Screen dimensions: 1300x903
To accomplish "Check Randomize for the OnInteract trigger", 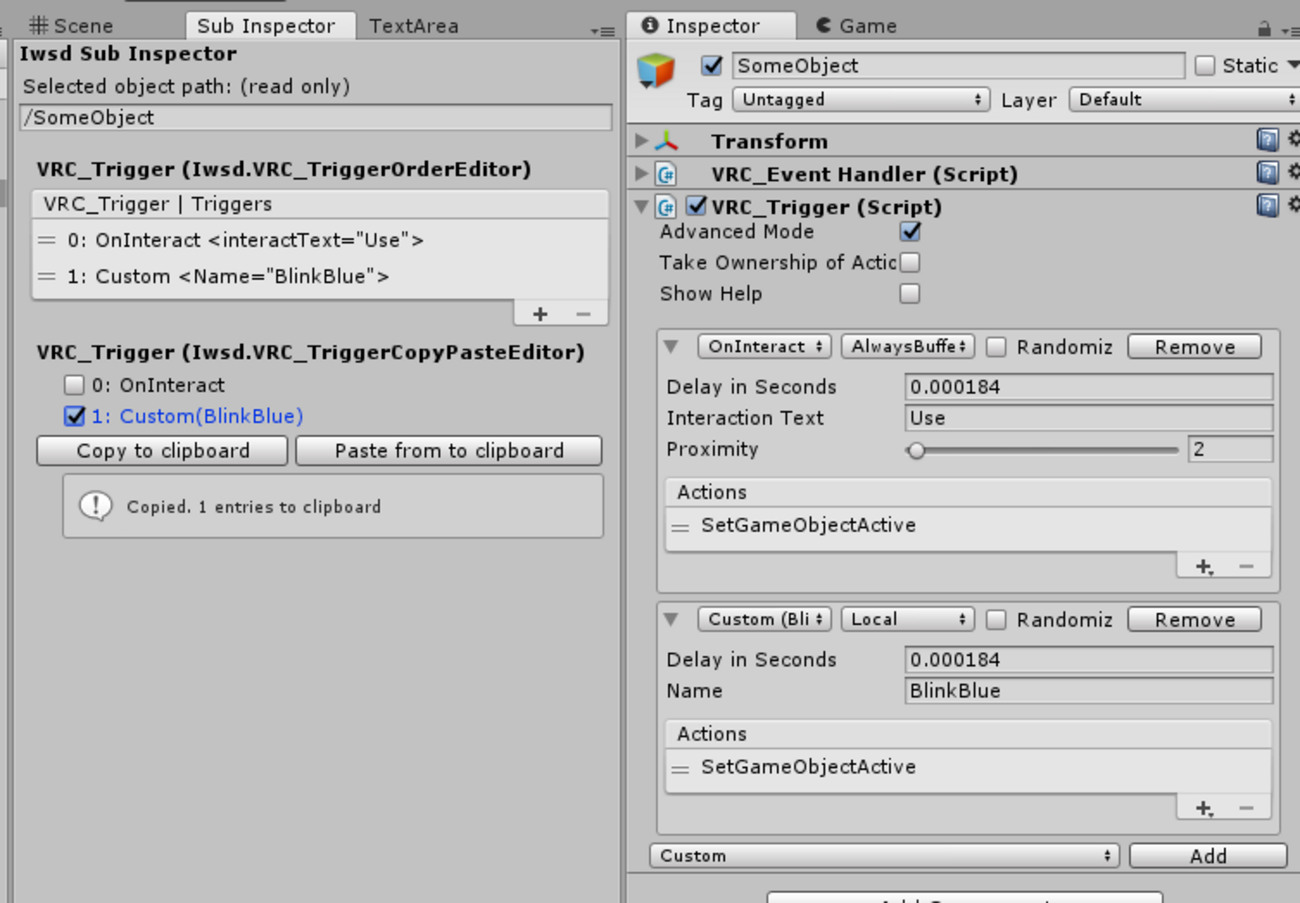I will pyautogui.click(x=996, y=347).
